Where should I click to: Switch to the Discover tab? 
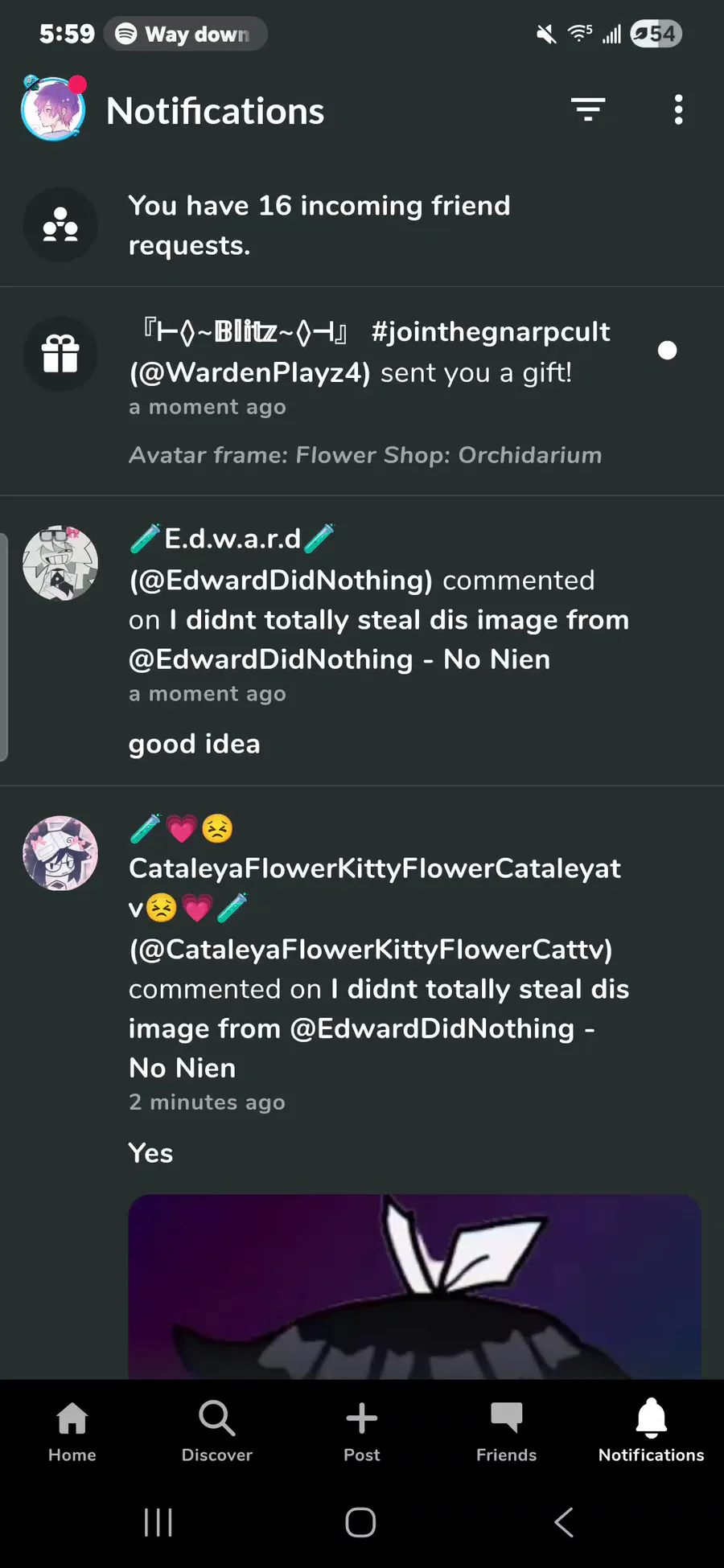click(217, 1431)
